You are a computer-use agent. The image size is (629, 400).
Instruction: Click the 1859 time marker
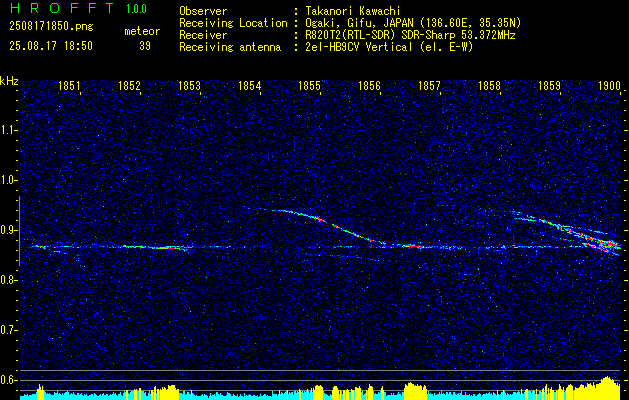[549, 85]
